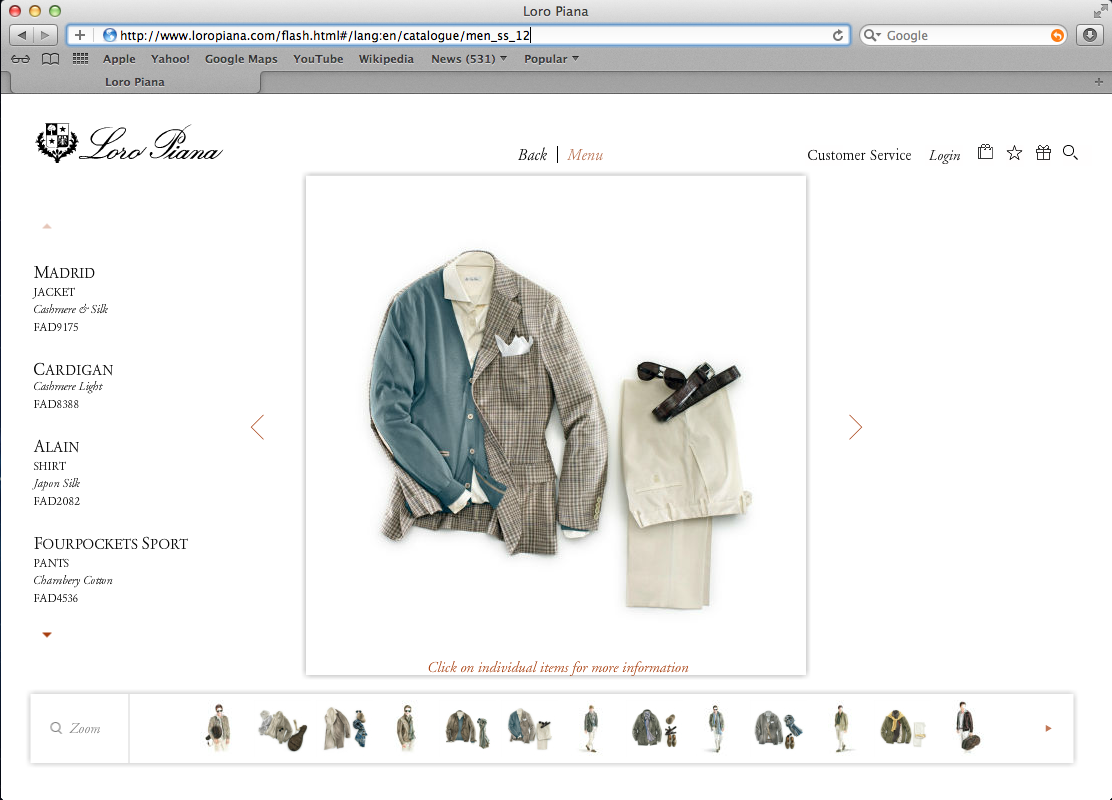The image size is (1112, 800).
Task: Open the site Menu link
Action: (585, 155)
